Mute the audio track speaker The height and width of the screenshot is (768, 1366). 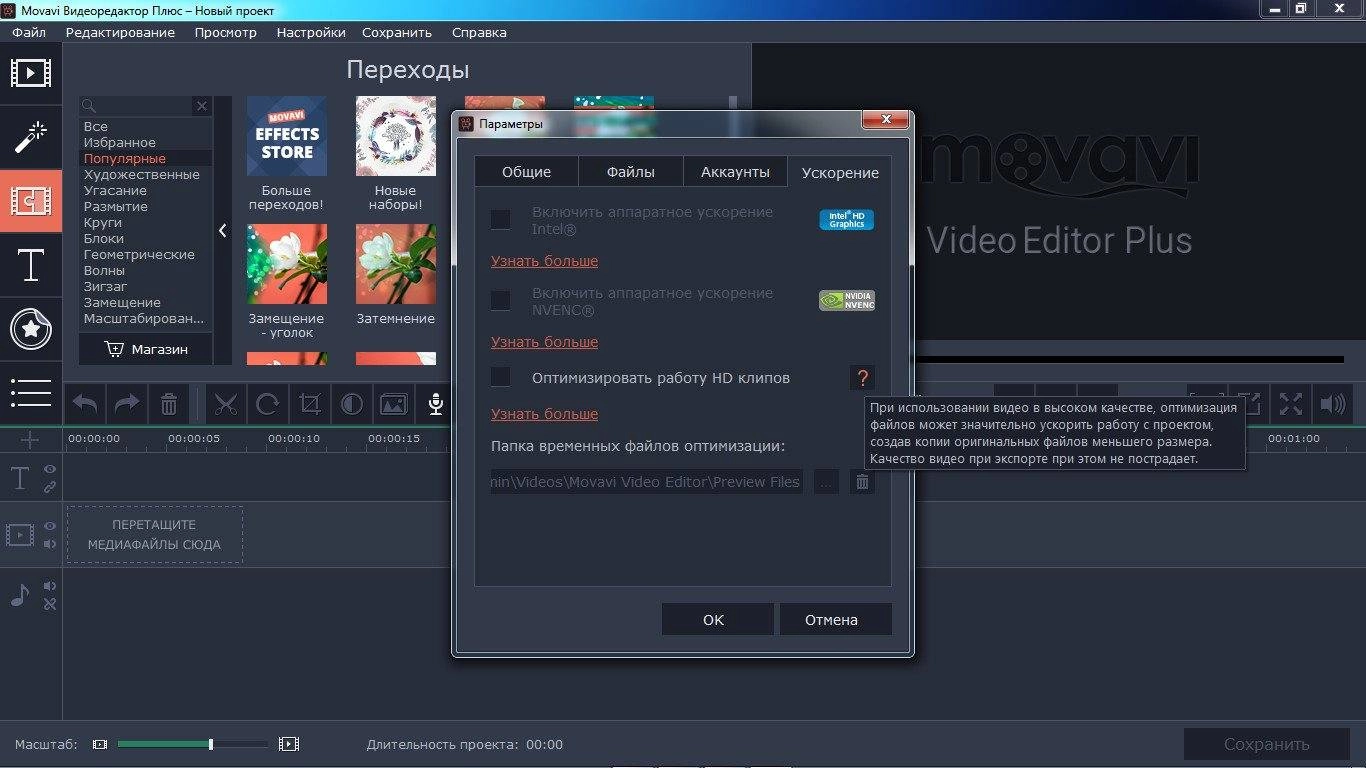[x=50, y=586]
